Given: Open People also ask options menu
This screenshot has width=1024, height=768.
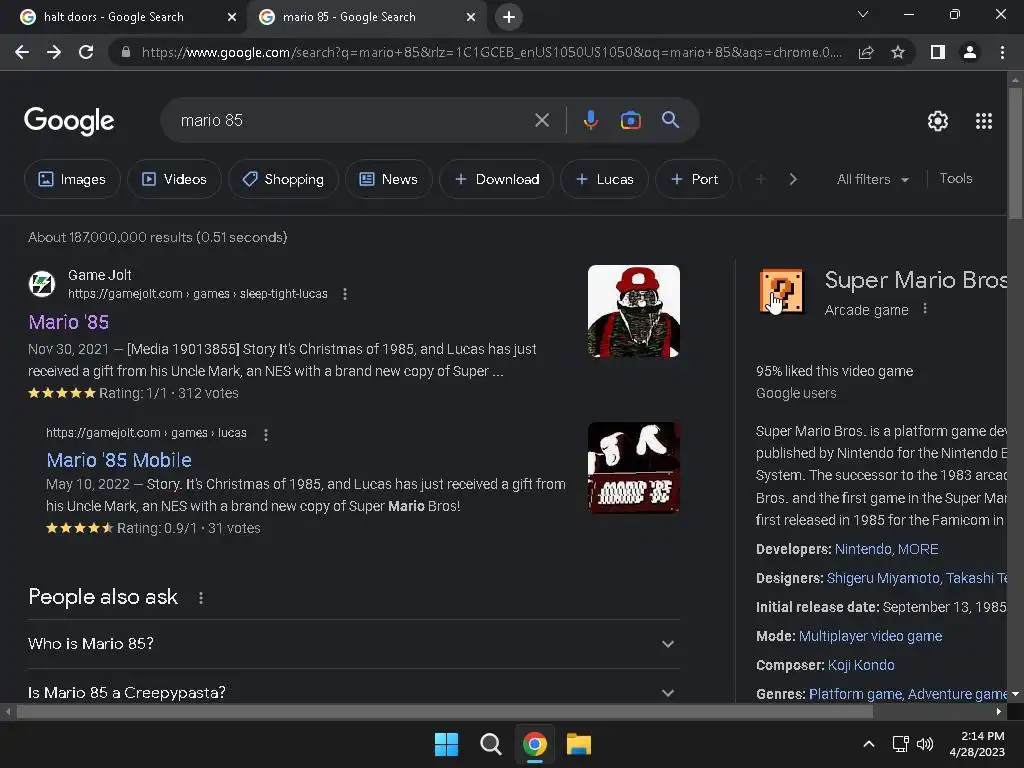Looking at the screenshot, I should (x=200, y=598).
